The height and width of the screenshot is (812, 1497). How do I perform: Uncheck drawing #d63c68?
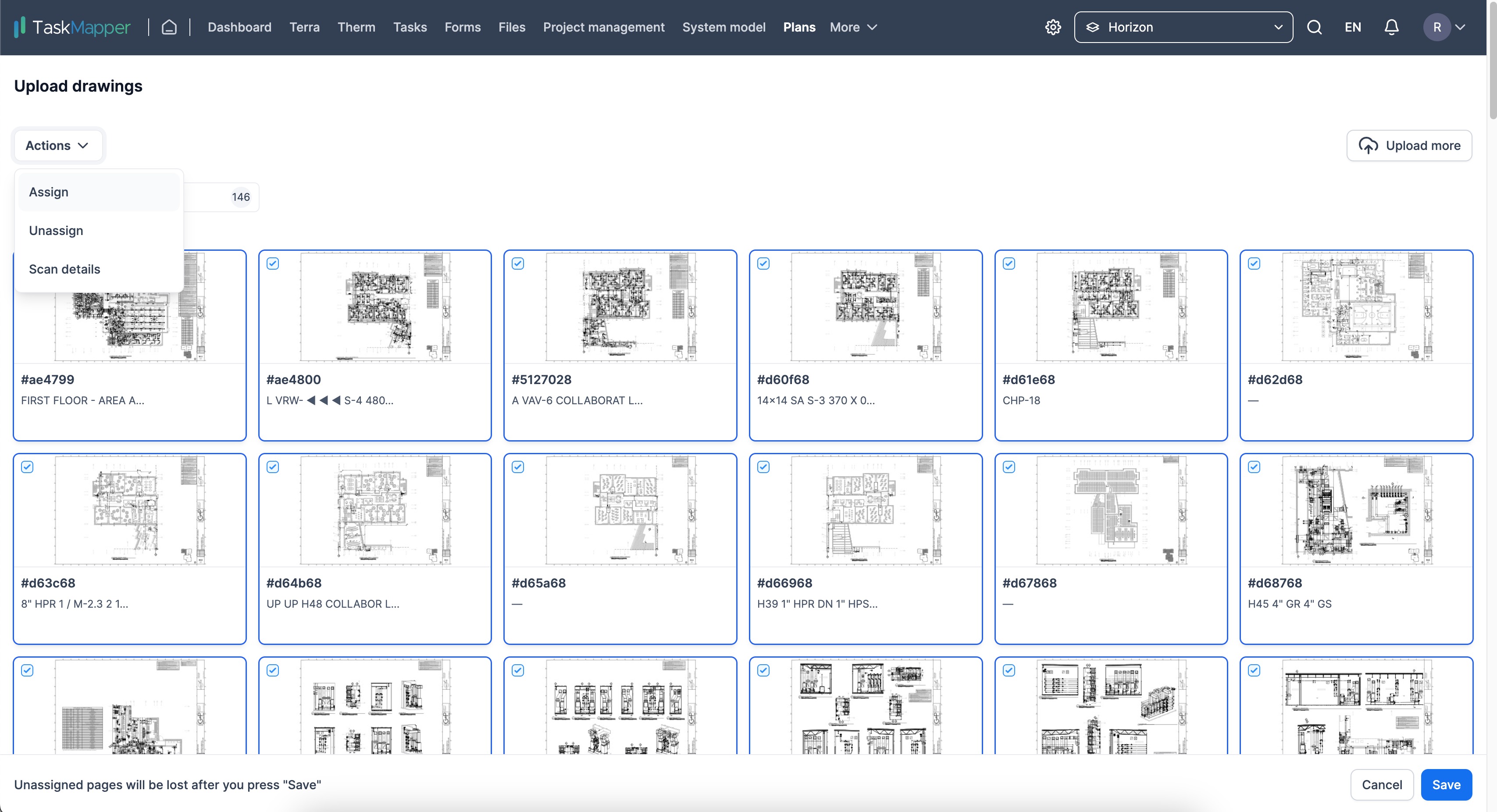point(27,467)
